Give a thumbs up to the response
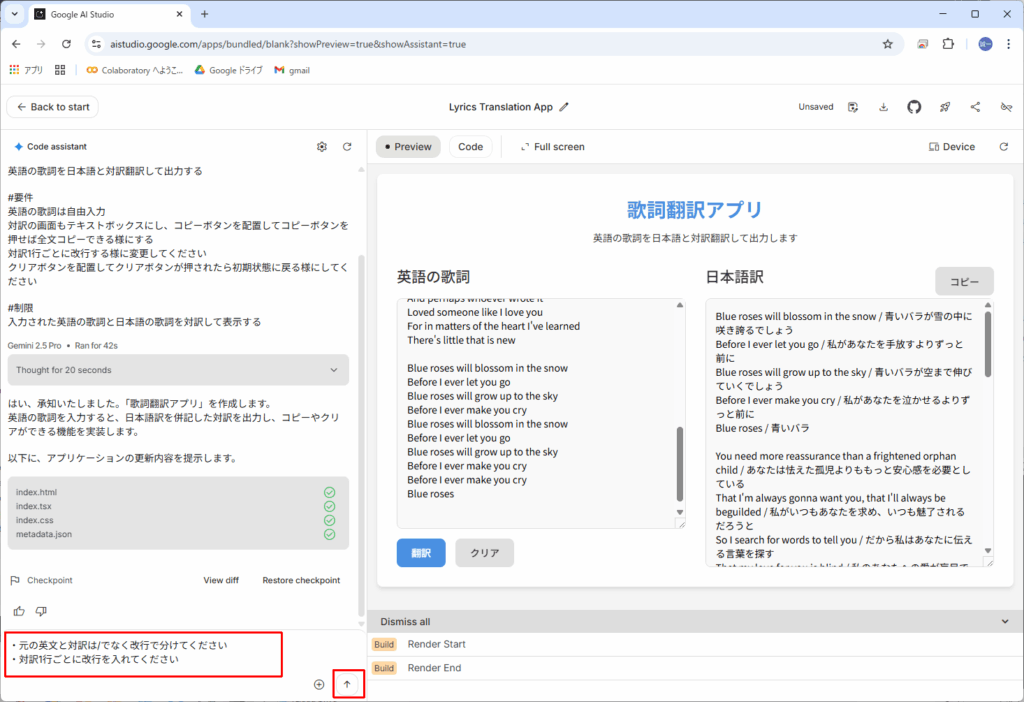The image size is (1024, 702). pos(19,611)
